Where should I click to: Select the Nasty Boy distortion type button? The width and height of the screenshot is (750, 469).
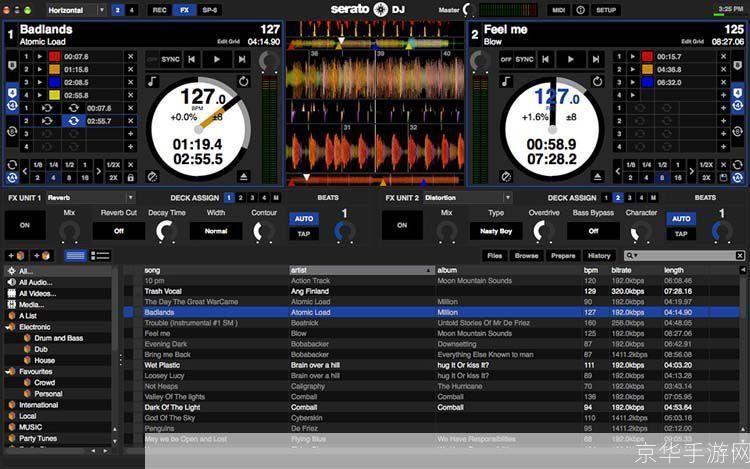(x=496, y=231)
